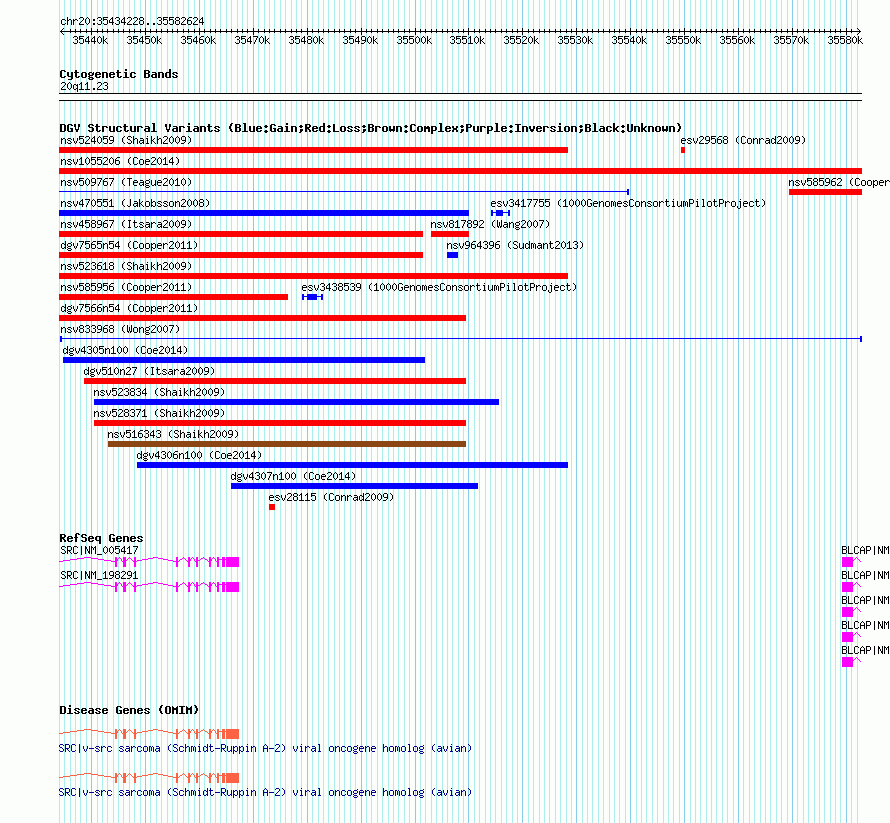Select the 20q11.23 band label
890x823 pixels.
pos(84,86)
